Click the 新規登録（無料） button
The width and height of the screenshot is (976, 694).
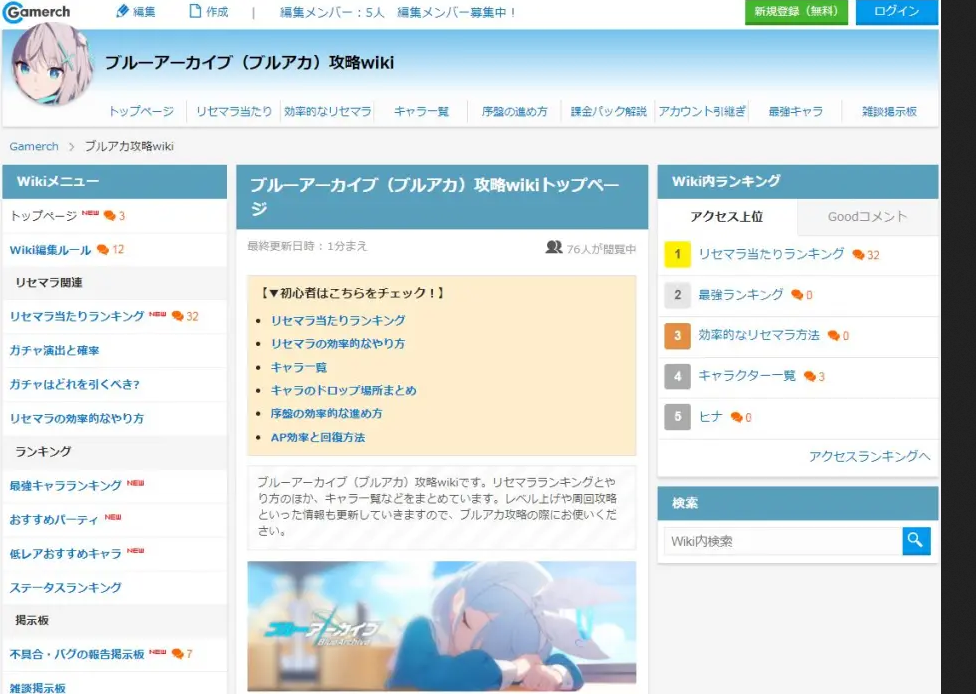click(796, 12)
